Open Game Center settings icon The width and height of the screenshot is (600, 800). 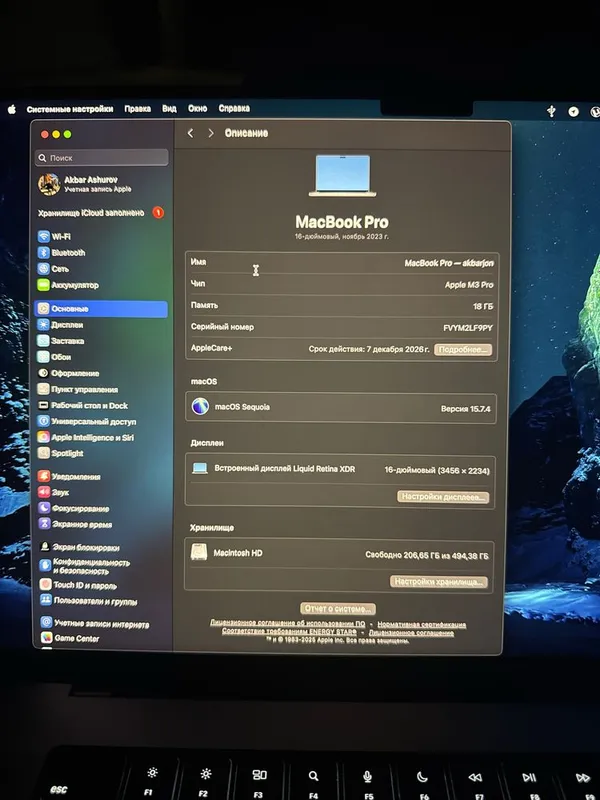tap(46, 638)
